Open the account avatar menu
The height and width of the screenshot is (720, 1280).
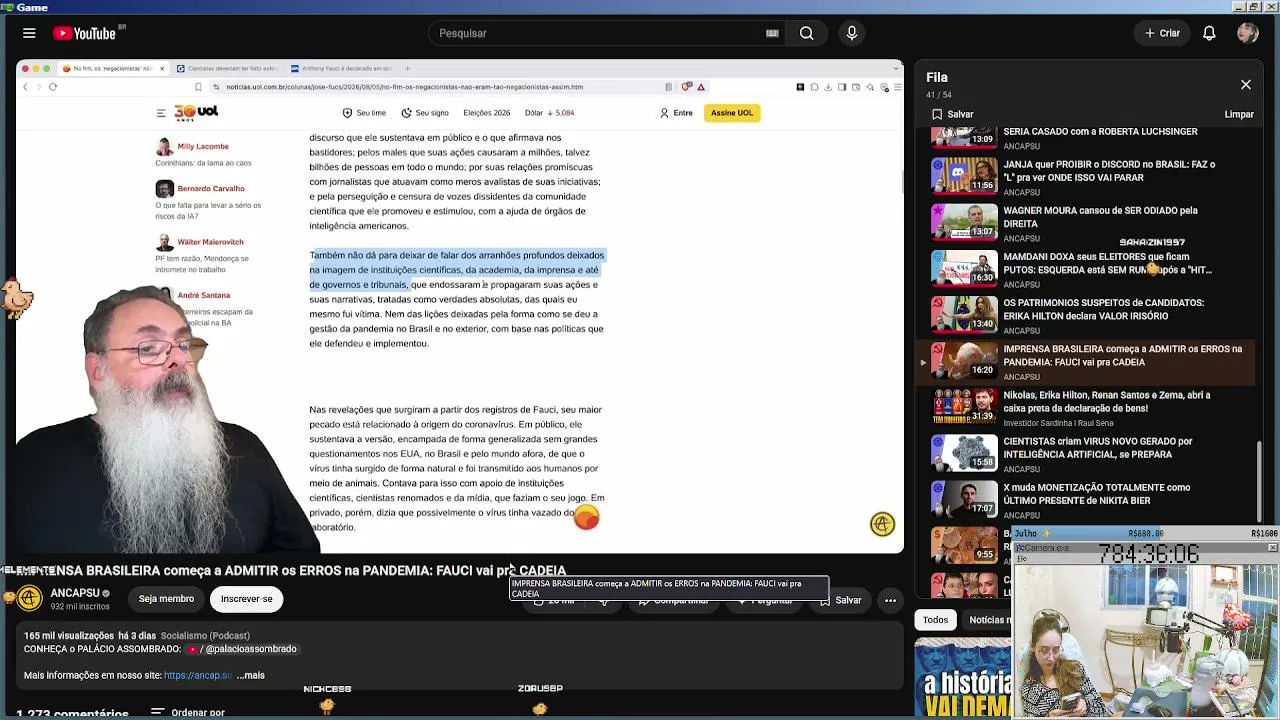click(x=1247, y=33)
